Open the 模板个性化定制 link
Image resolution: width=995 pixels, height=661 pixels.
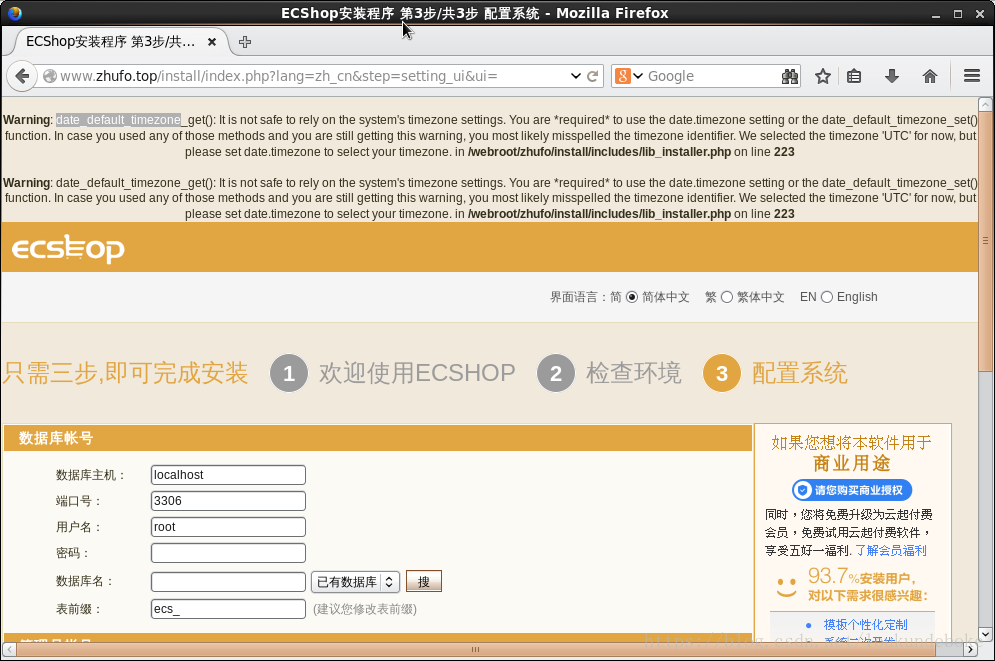[866, 625]
